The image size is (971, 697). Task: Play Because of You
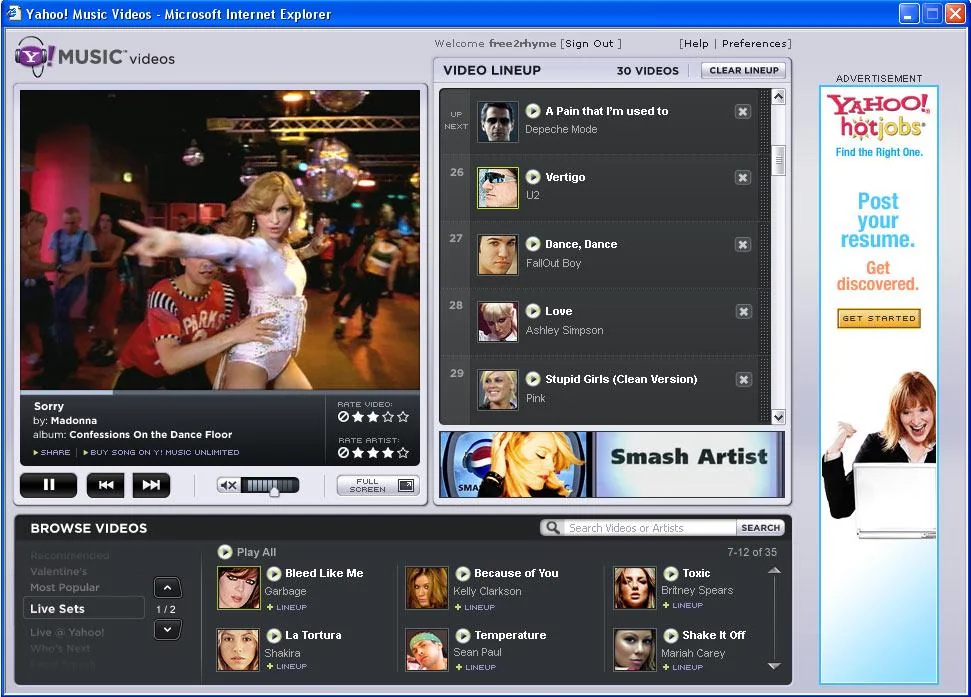tap(463, 573)
